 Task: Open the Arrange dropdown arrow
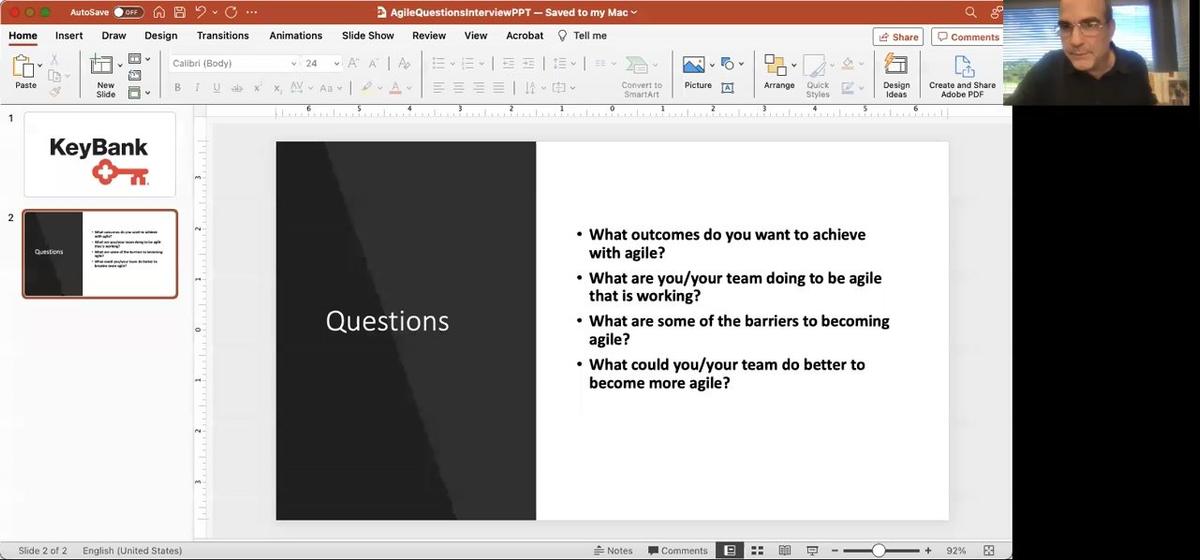[x=794, y=64]
